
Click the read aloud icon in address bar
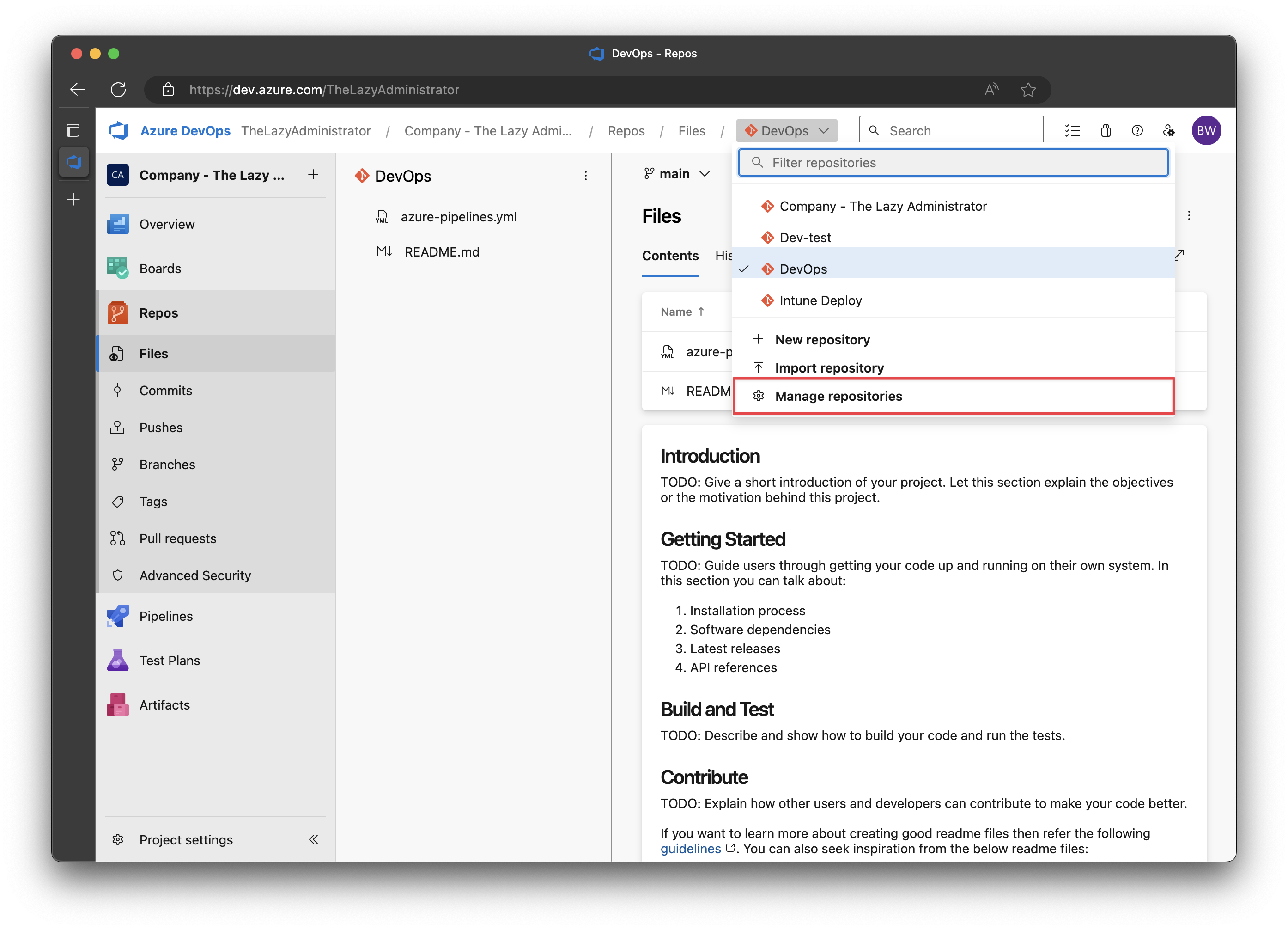[x=991, y=89]
